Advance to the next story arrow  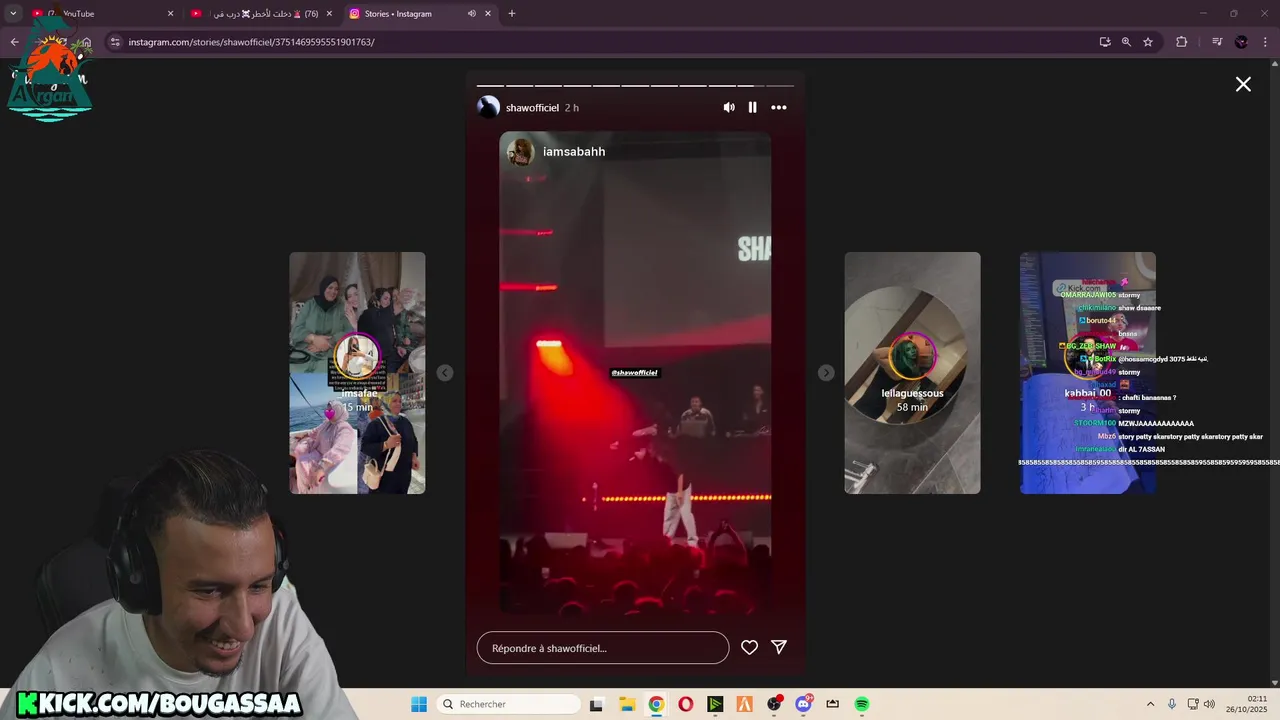coord(826,373)
